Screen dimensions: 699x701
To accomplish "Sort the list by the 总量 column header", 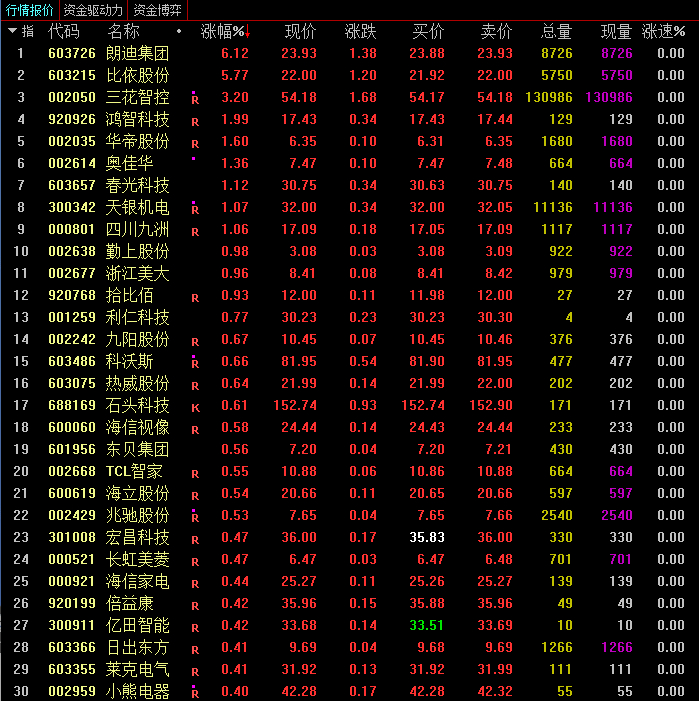I will (x=556, y=32).
